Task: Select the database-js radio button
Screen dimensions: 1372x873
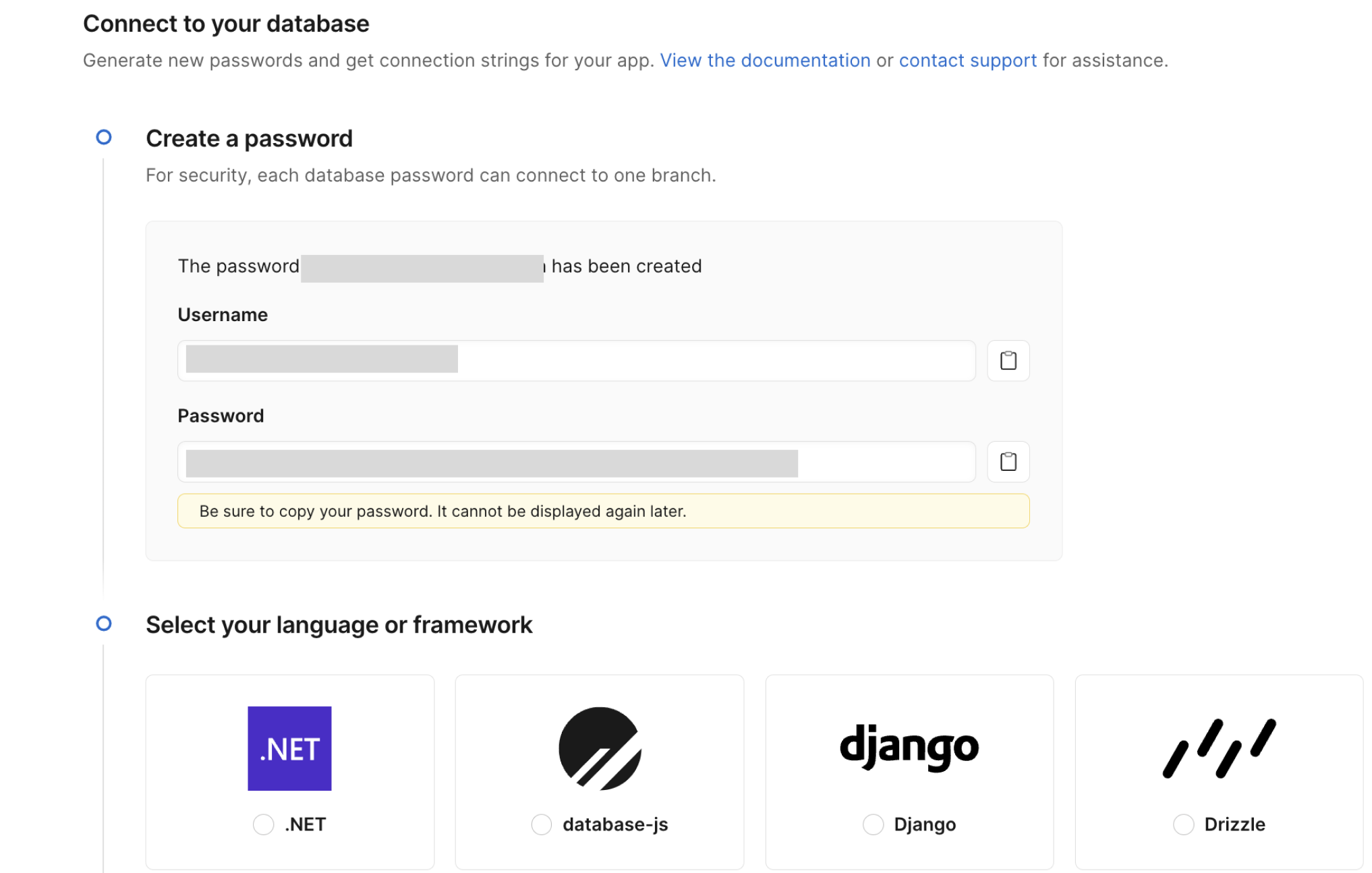Action: click(x=541, y=824)
